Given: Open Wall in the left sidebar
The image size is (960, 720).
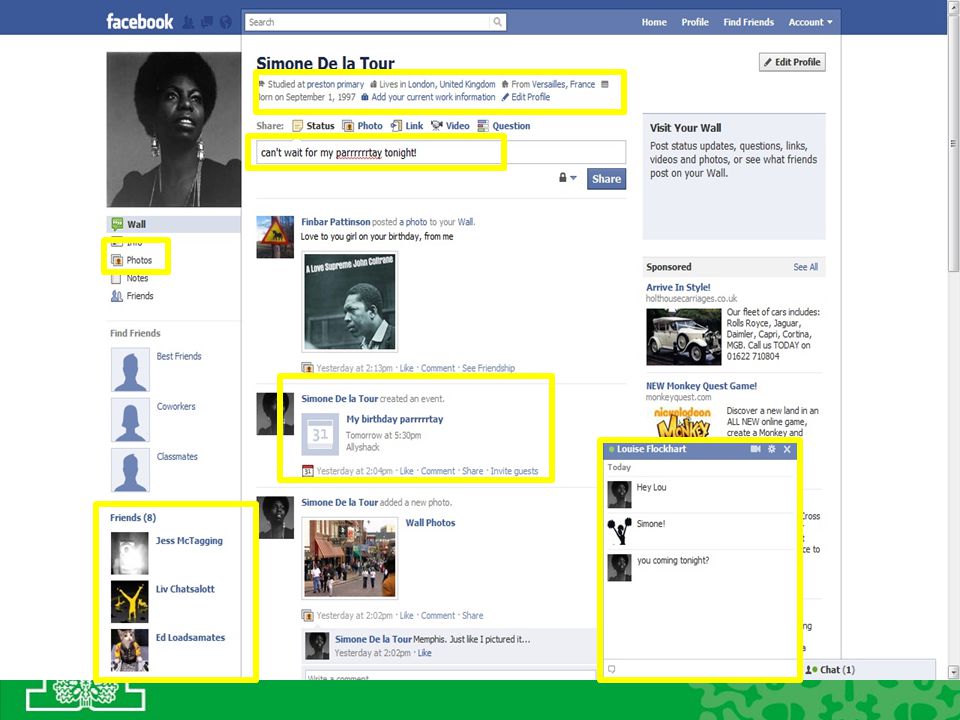Looking at the screenshot, I should (174, 224).
